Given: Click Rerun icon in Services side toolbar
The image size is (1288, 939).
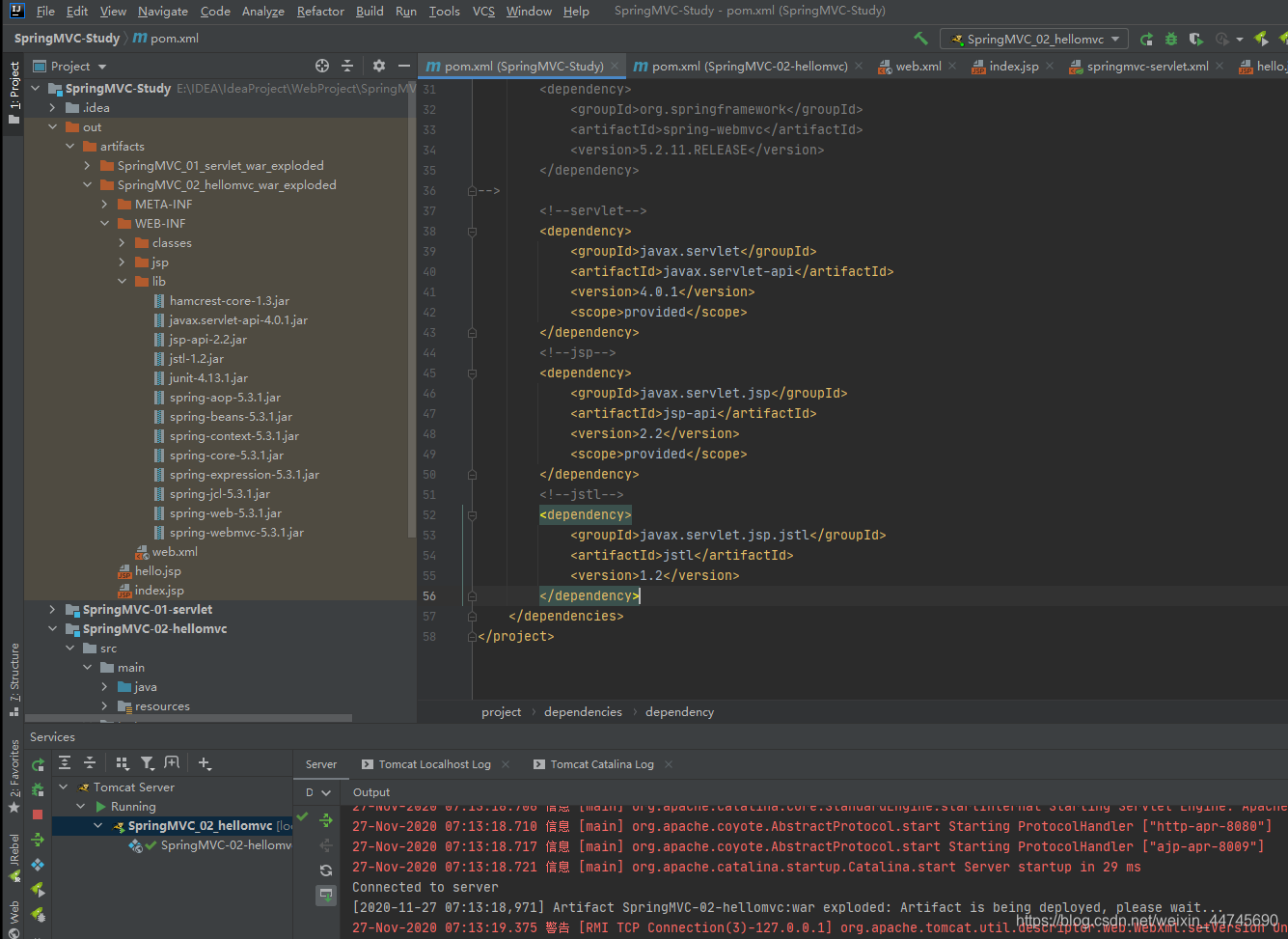Looking at the screenshot, I should pyautogui.click(x=38, y=764).
